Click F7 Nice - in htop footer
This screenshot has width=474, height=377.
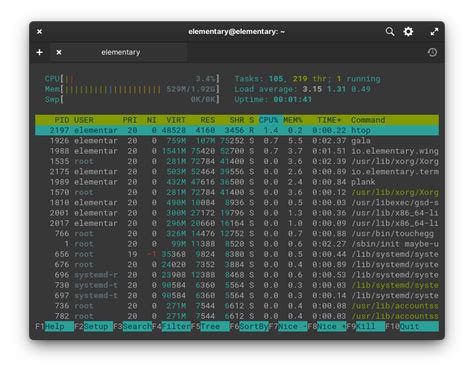[288, 326]
